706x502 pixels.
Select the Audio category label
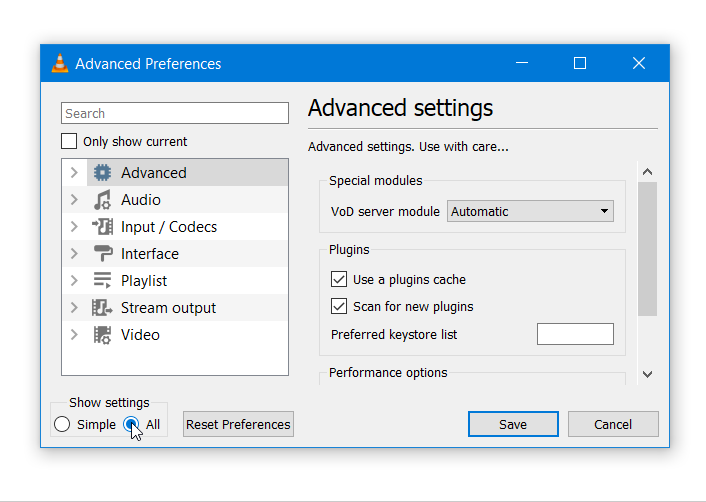(x=140, y=200)
